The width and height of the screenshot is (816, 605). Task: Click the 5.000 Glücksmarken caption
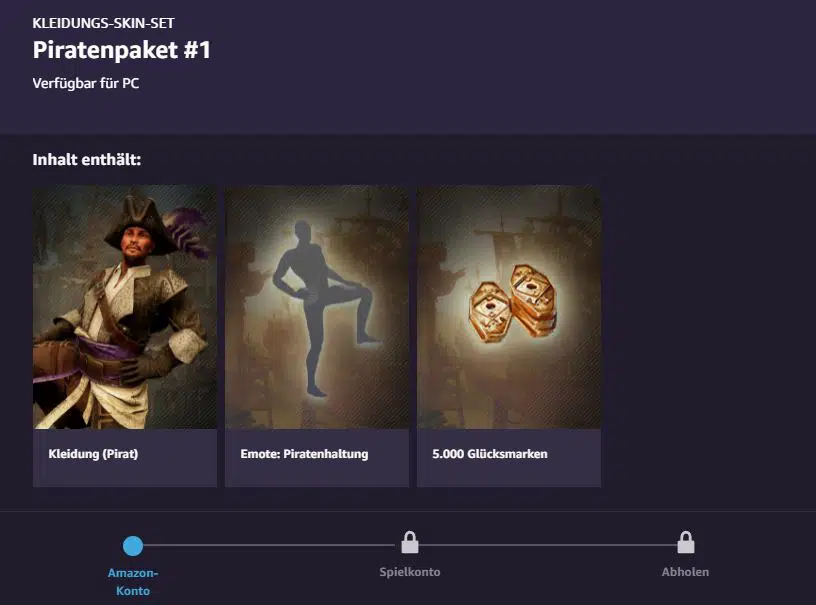(x=490, y=454)
